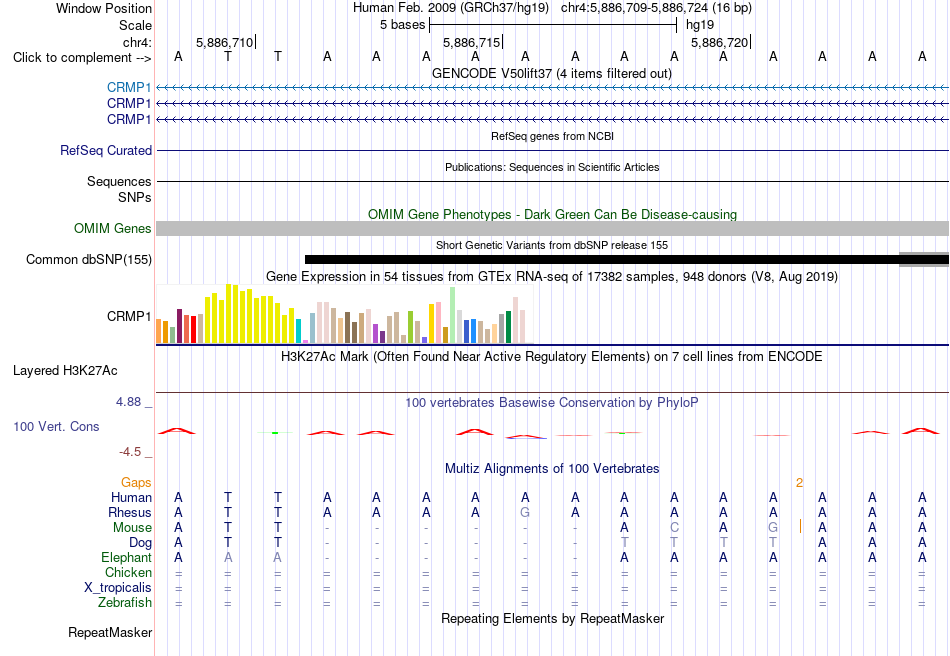Image resolution: width=950 pixels, height=656 pixels.
Task: Click the 'Layered H3K27Ac' track label
Action: [65, 371]
